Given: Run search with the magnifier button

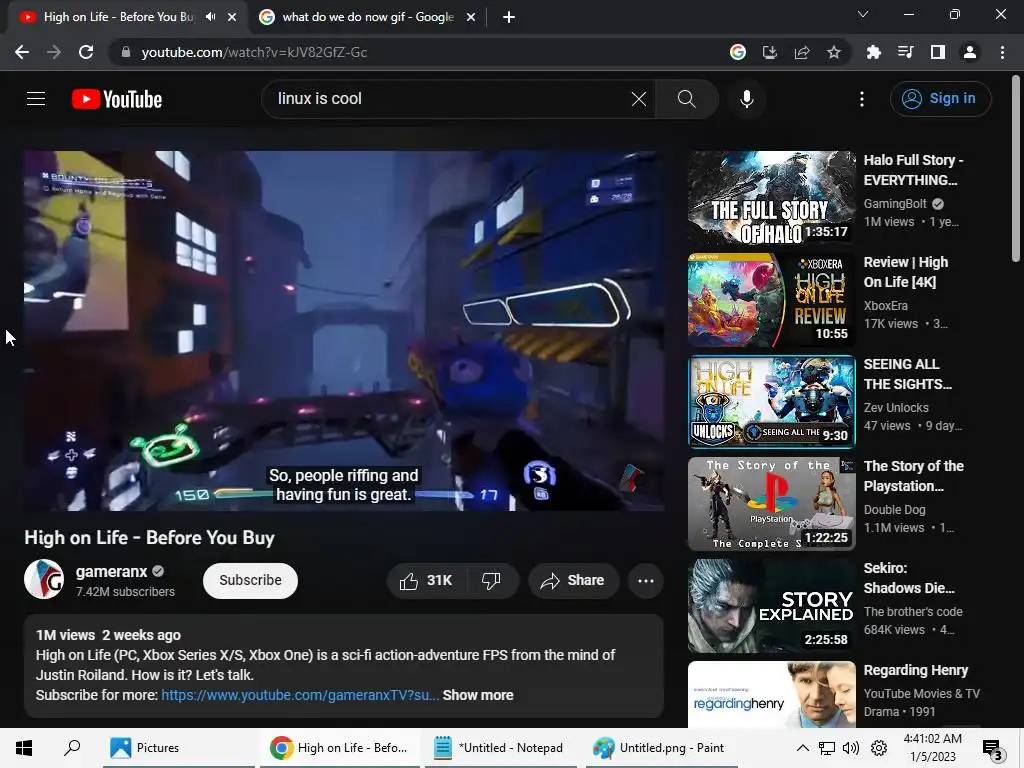Looking at the screenshot, I should point(686,99).
